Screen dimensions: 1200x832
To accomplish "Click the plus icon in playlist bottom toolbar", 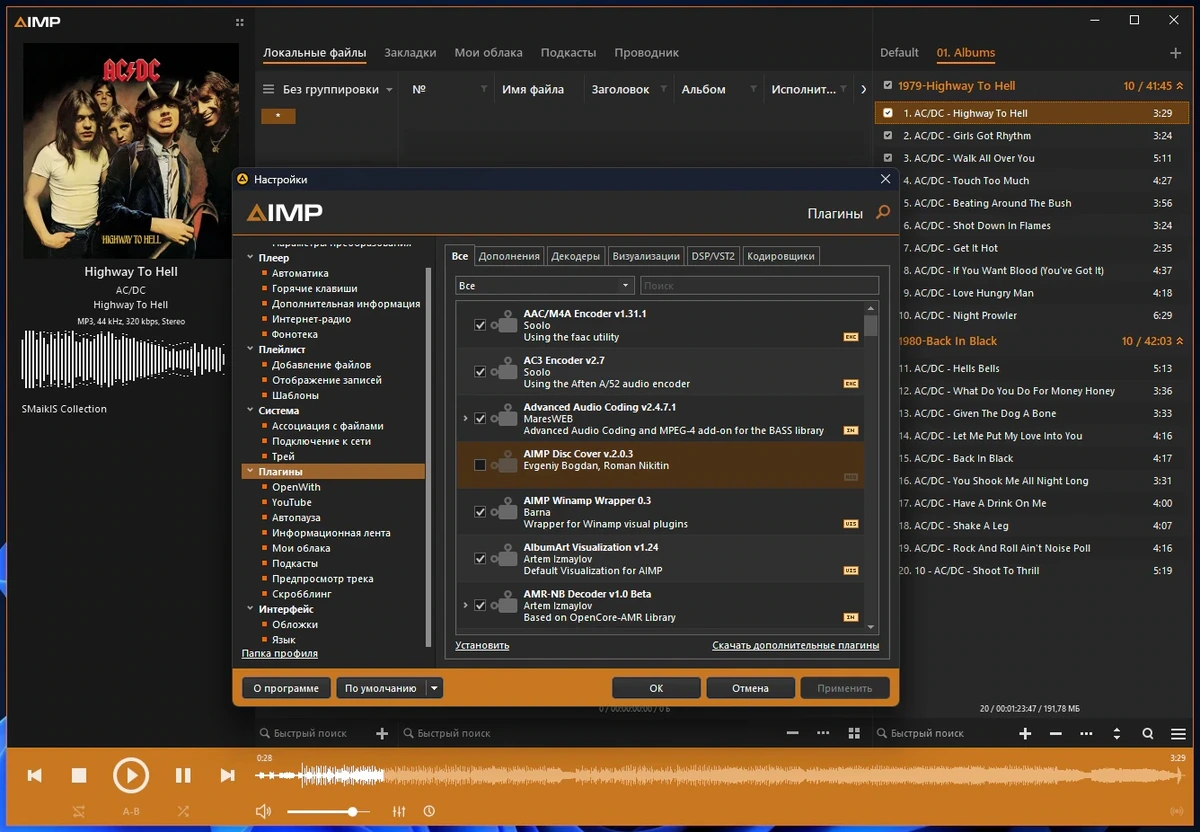I will tap(1025, 733).
